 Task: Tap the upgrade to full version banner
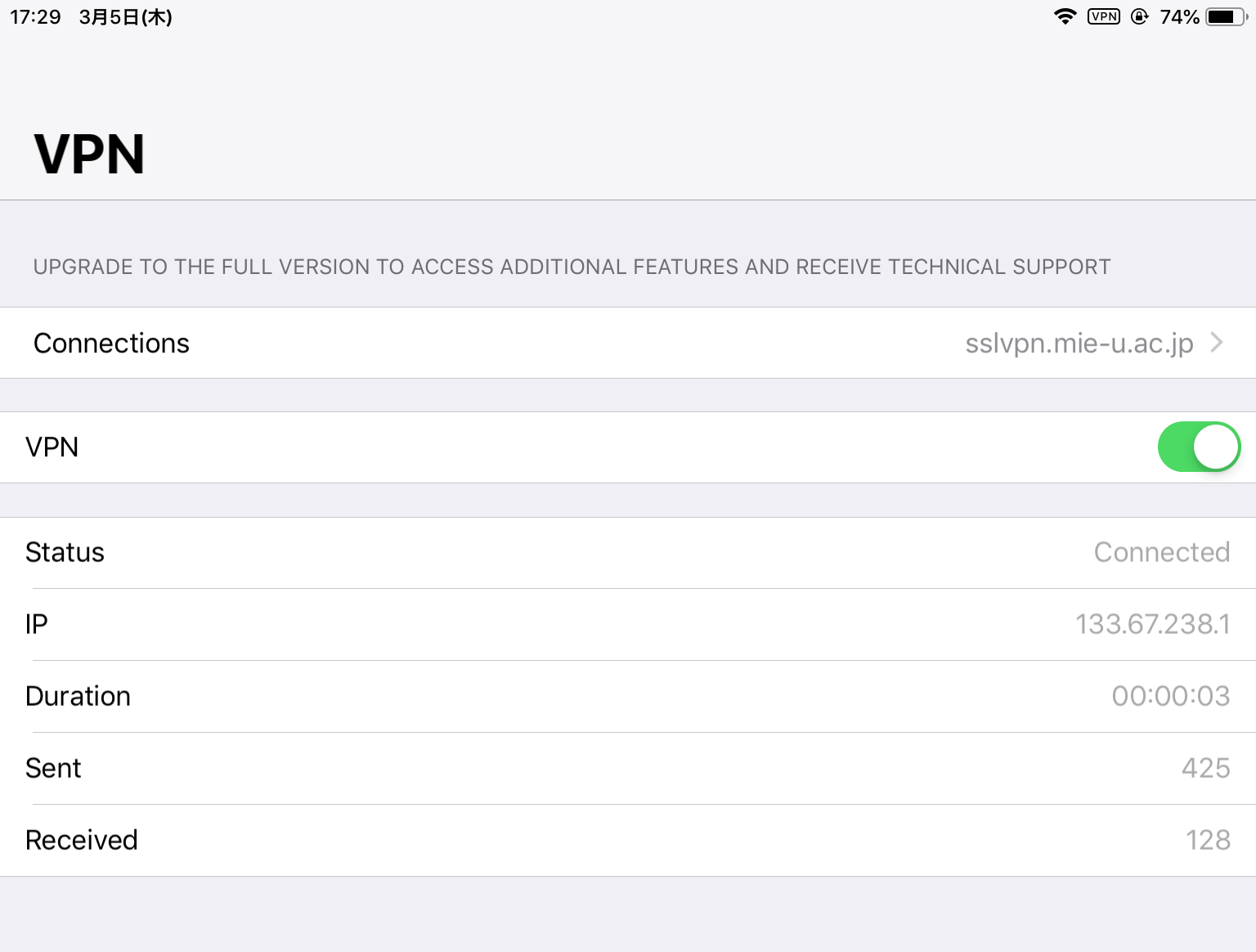pos(572,267)
